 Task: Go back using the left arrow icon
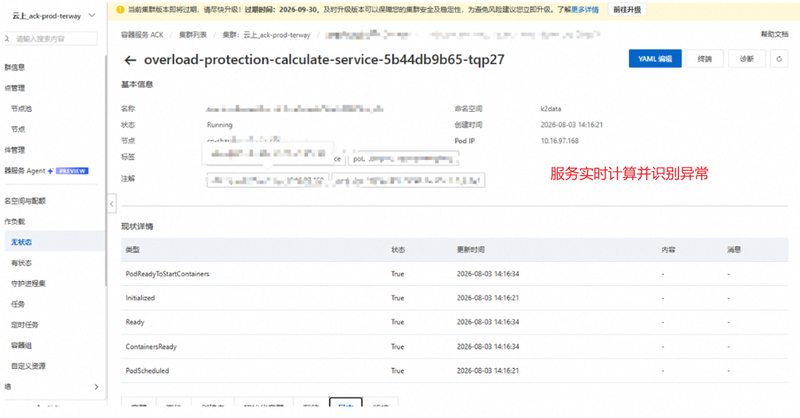[x=130, y=60]
